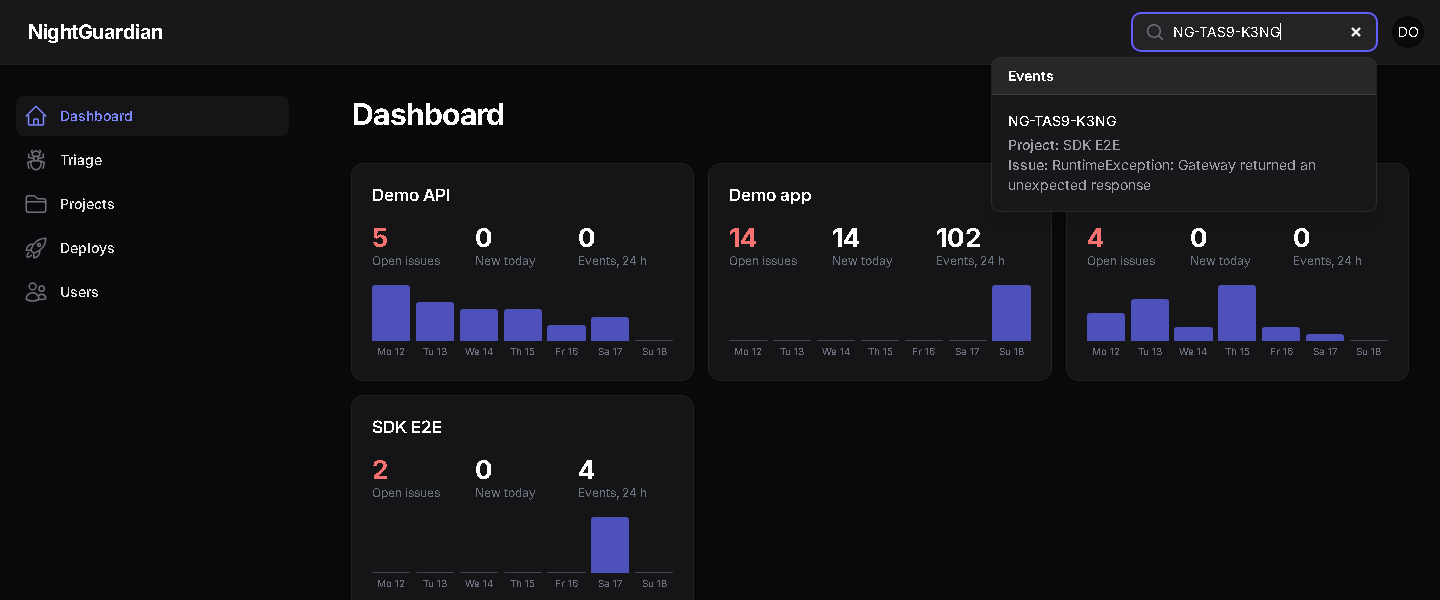Screen dimensions: 1440x600
Task: Clear the search query with the X
Action: point(1356,32)
